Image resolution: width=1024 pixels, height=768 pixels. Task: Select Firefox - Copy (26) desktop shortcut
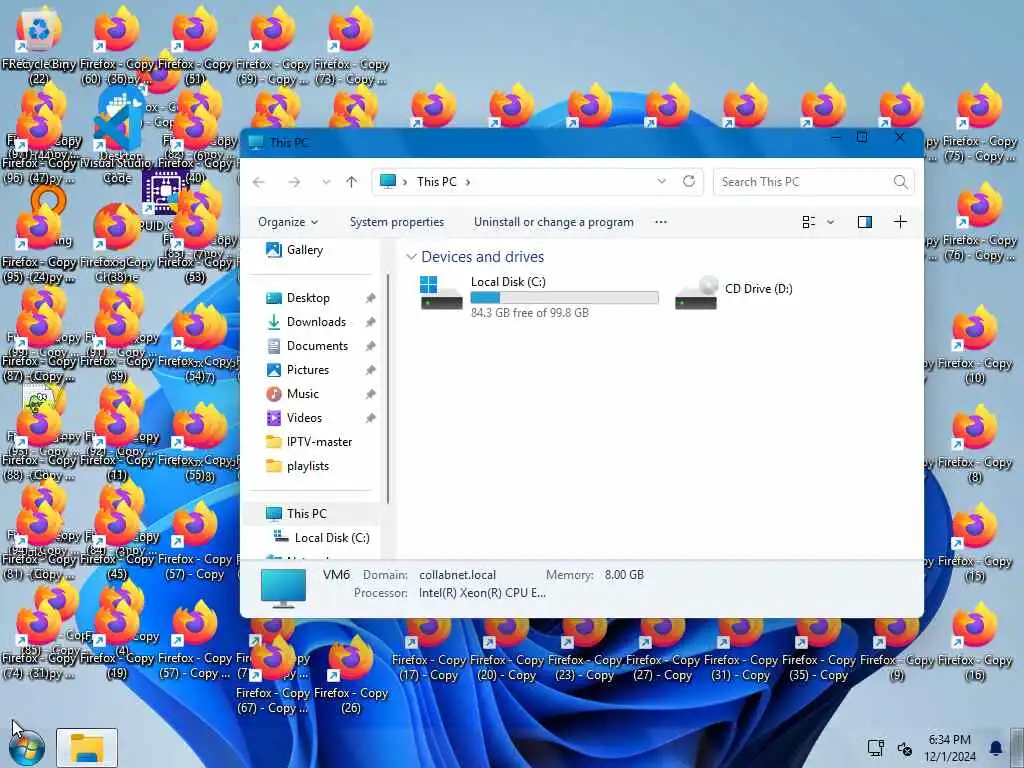click(x=351, y=676)
